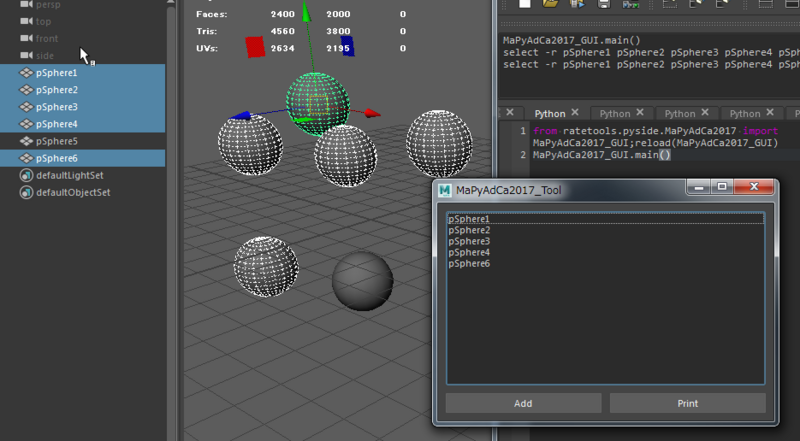This screenshot has height=441, width=800.
Task: Click the Print button
Action: [x=688, y=403]
